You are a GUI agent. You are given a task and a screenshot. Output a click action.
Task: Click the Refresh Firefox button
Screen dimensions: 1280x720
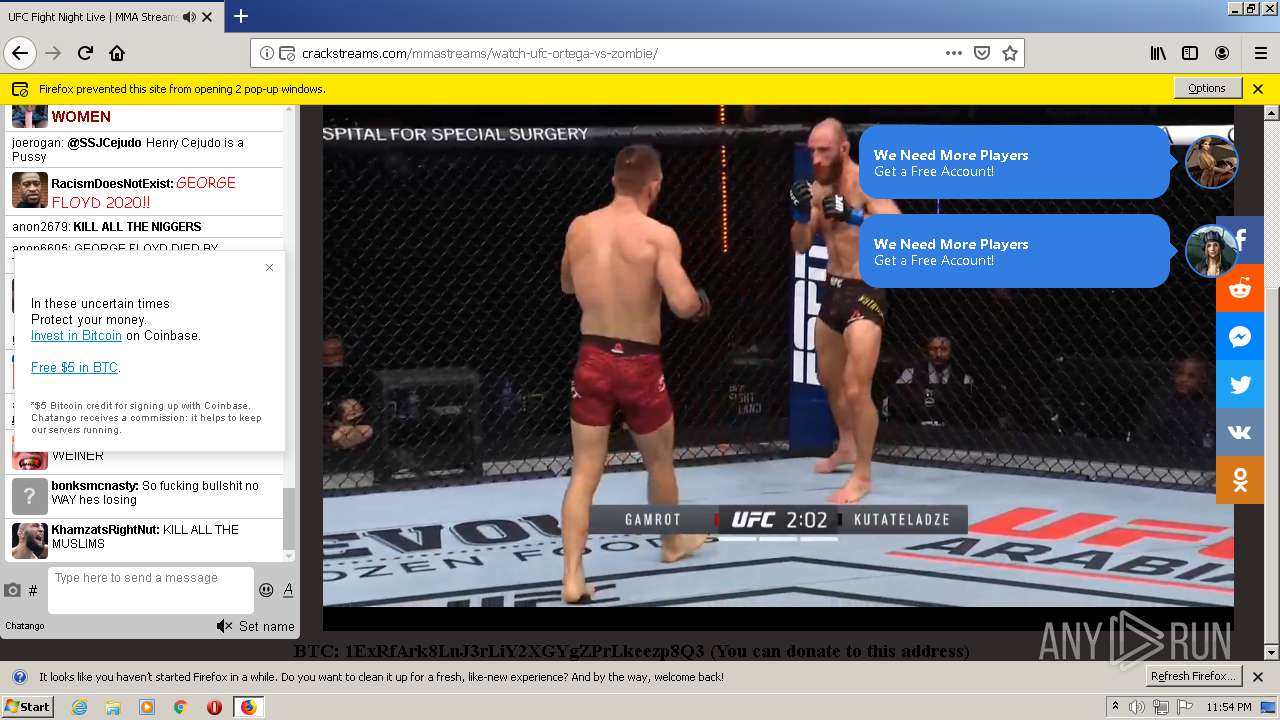pyautogui.click(x=1194, y=676)
